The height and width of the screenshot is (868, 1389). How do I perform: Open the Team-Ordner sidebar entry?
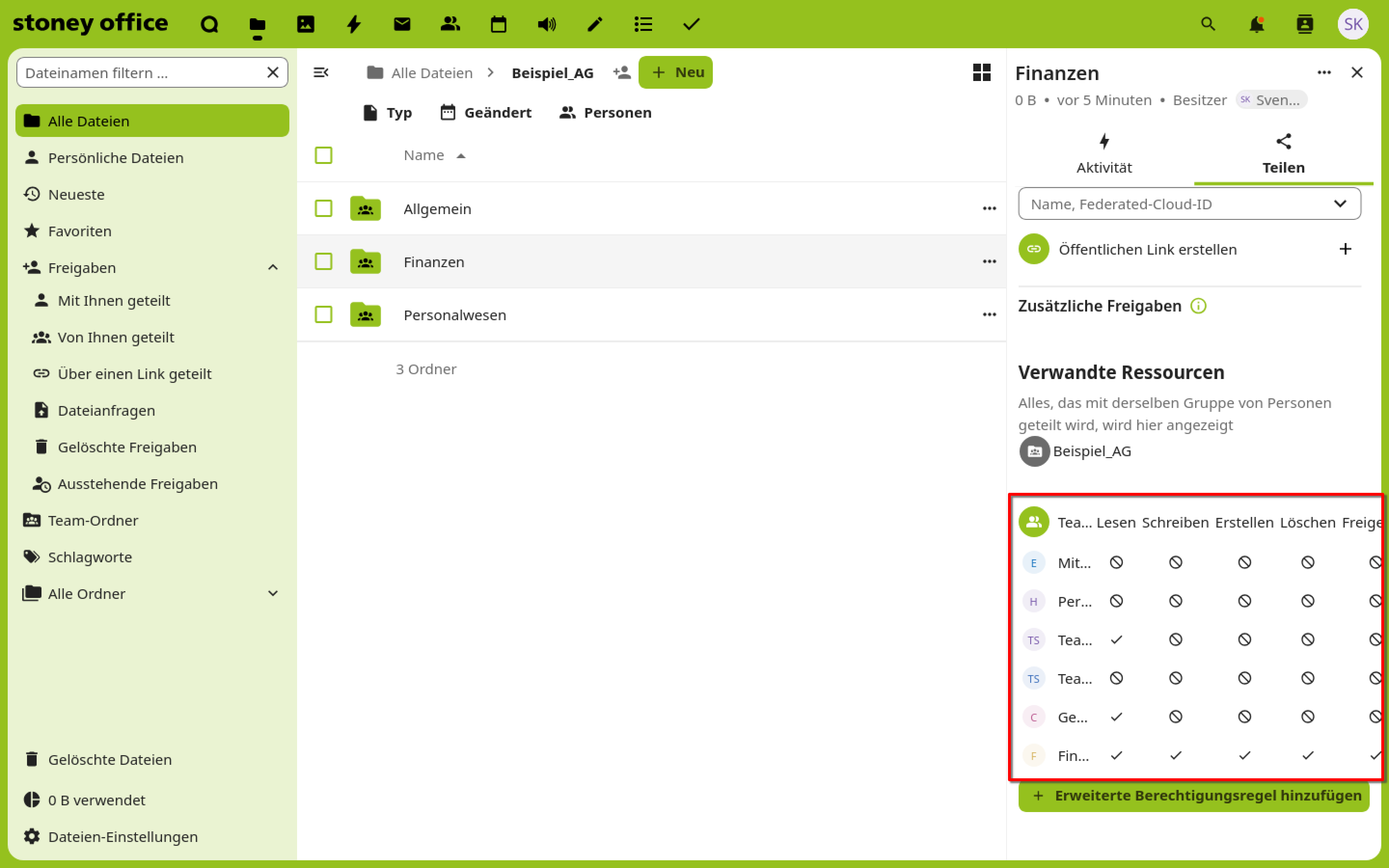click(x=93, y=520)
